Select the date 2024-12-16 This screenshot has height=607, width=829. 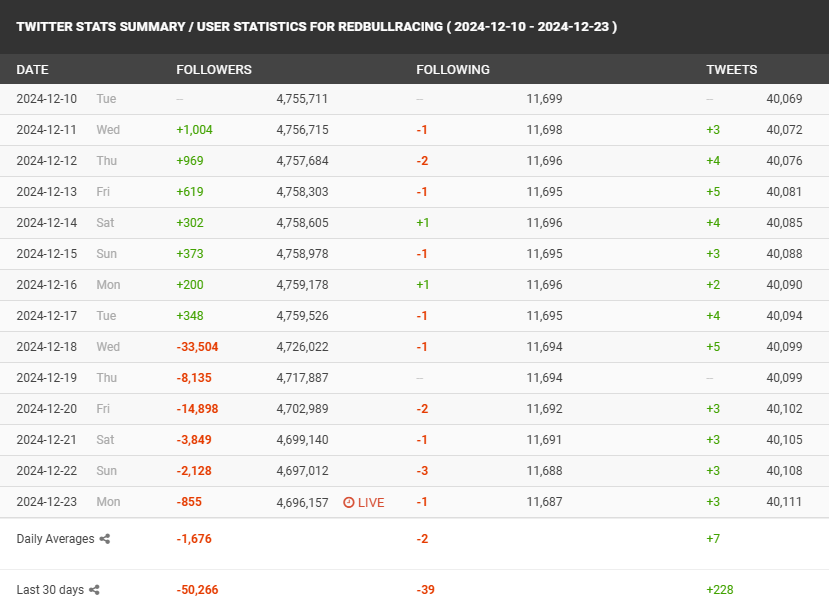click(x=47, y=285)
